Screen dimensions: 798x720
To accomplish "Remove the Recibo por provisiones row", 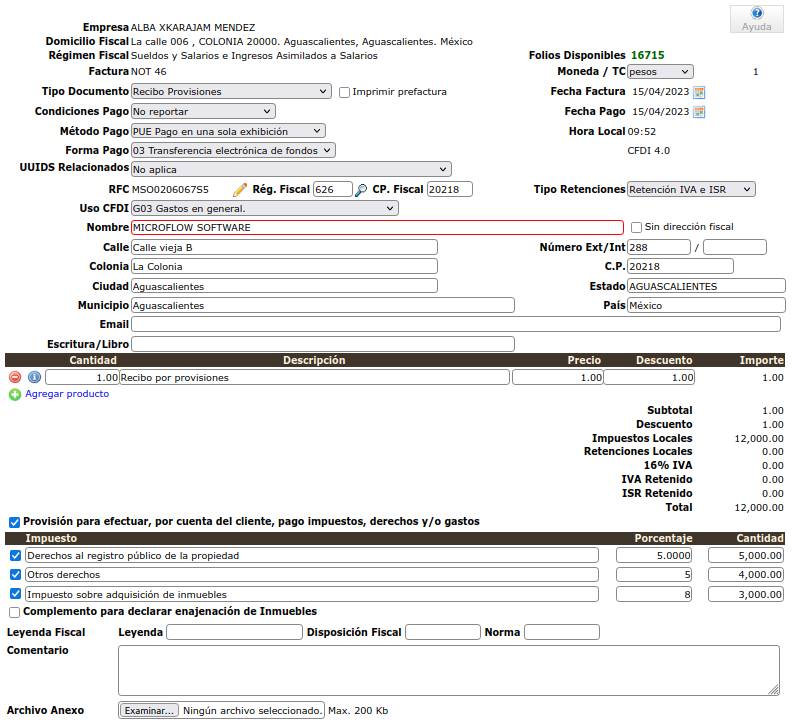I will (15, 377).
